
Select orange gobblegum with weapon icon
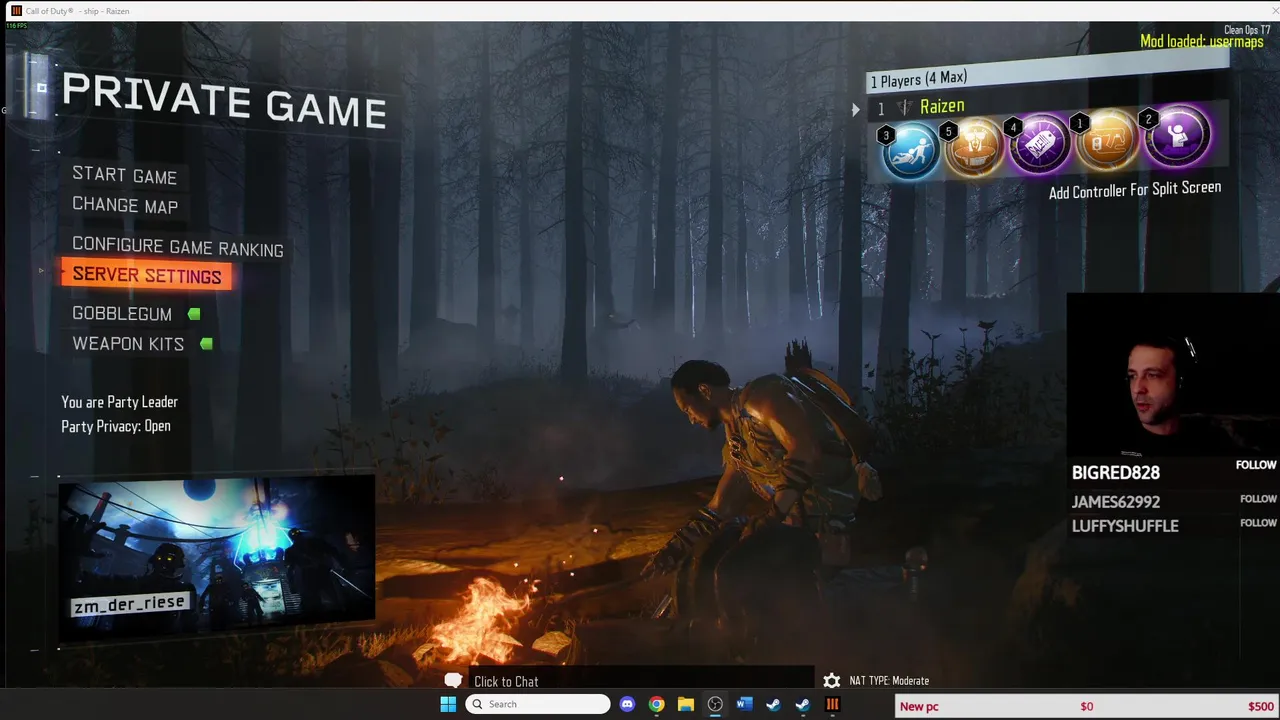coord(1108,138)
